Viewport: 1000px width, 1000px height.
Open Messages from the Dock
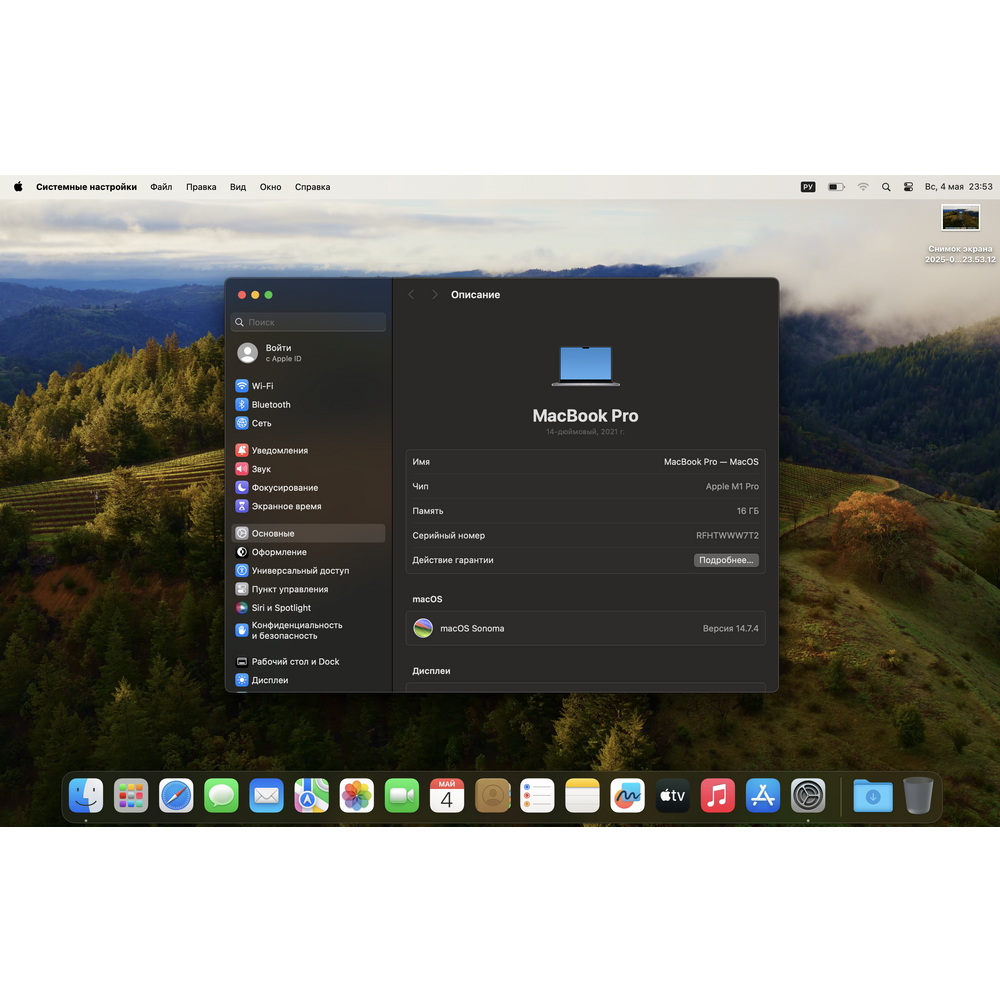221,795
